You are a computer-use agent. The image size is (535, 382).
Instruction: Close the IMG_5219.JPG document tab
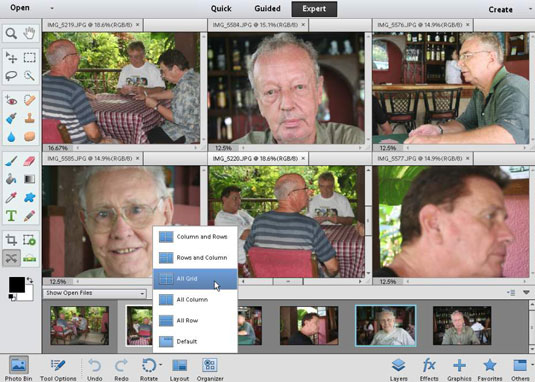(138, 25)
